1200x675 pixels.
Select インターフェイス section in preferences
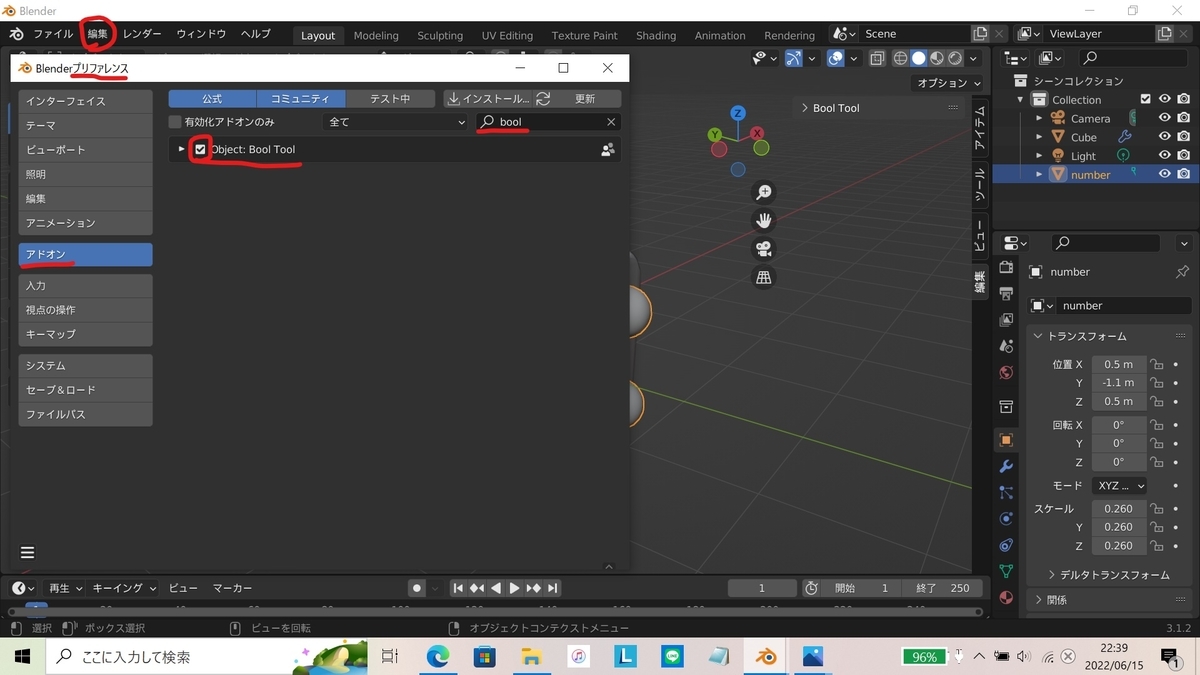click(x=86, y=101)
